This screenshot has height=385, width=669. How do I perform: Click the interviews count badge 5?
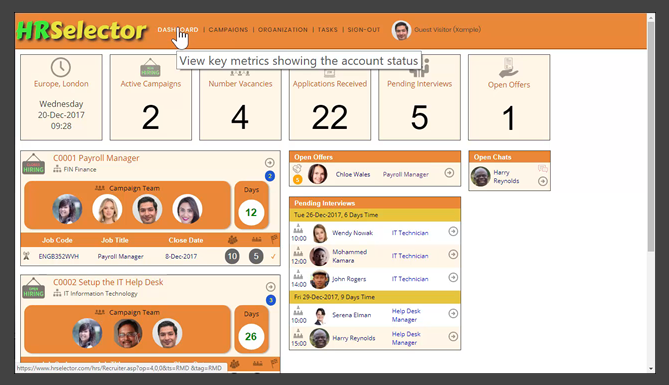(x=256, y=256)
